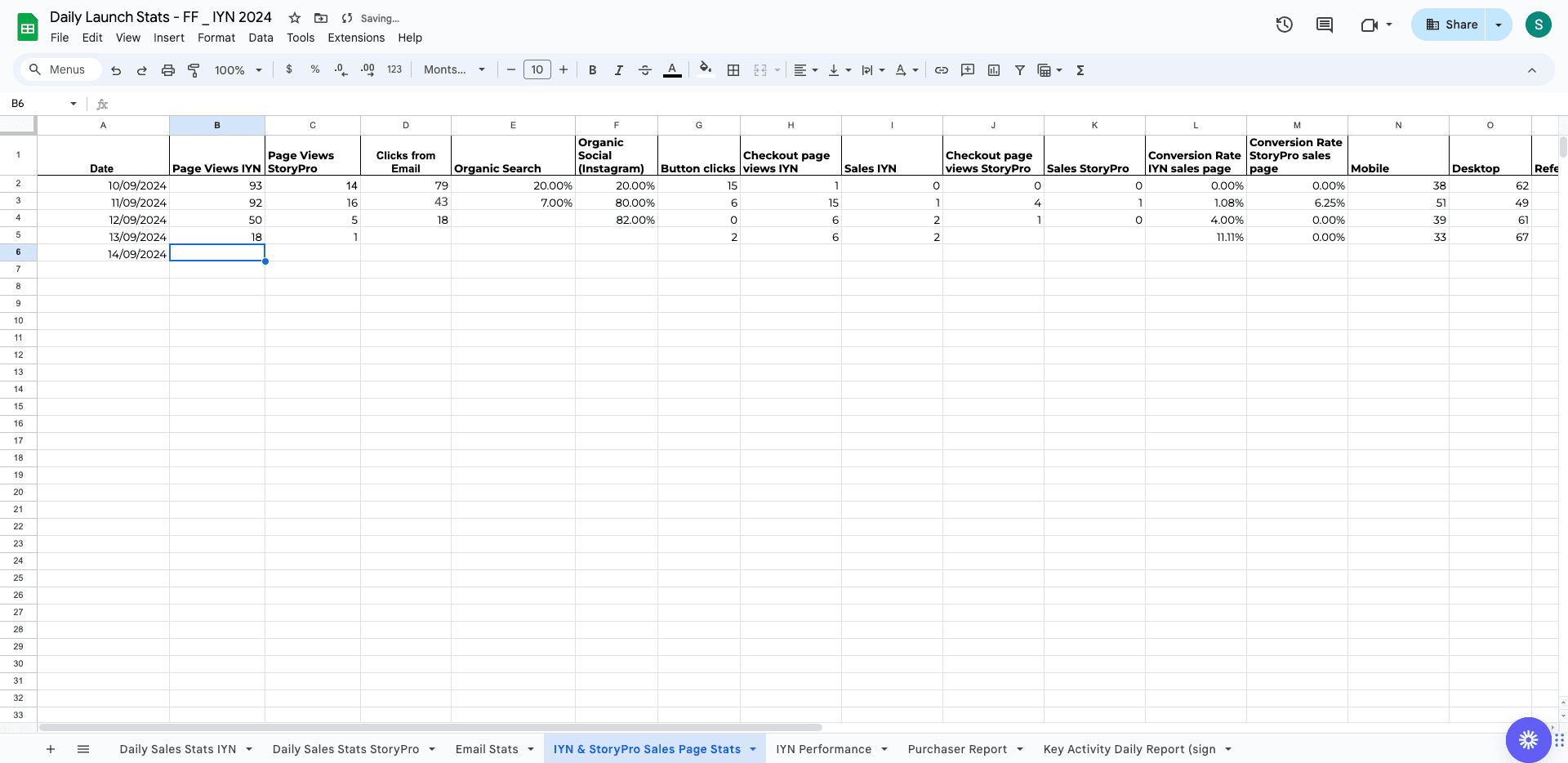Open the Data menu

(x=261, y=38)
